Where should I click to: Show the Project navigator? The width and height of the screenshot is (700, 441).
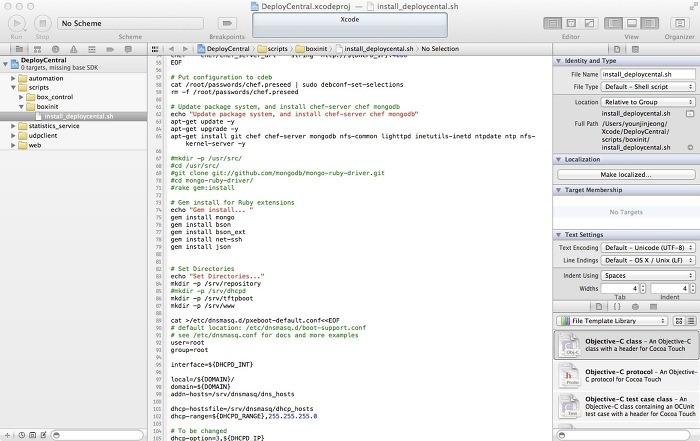(19, 49)
